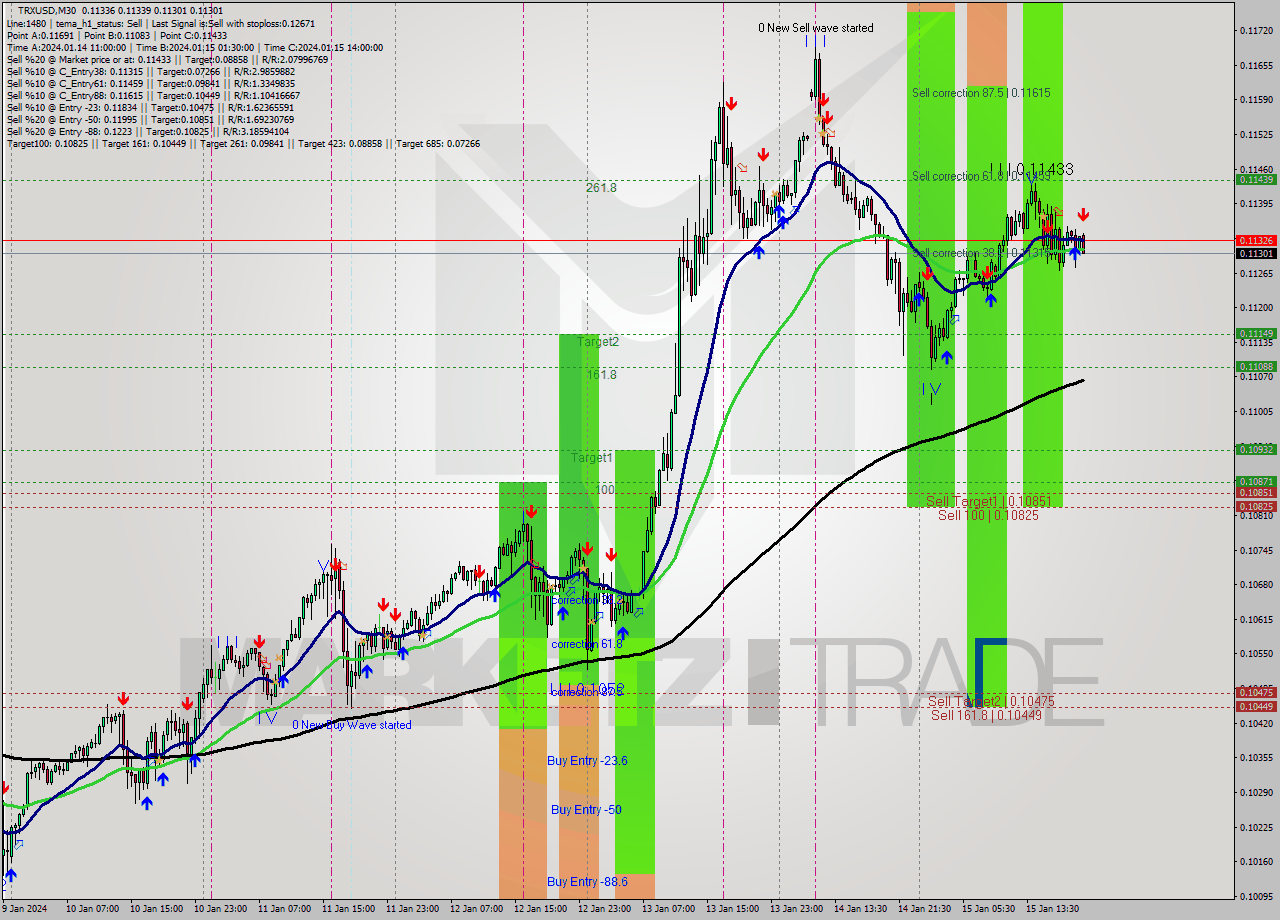Click the 'Sell correction 87.5 | 0.11615' label
The width and height of the screenshot is (1280, 920).
(981, 93)
